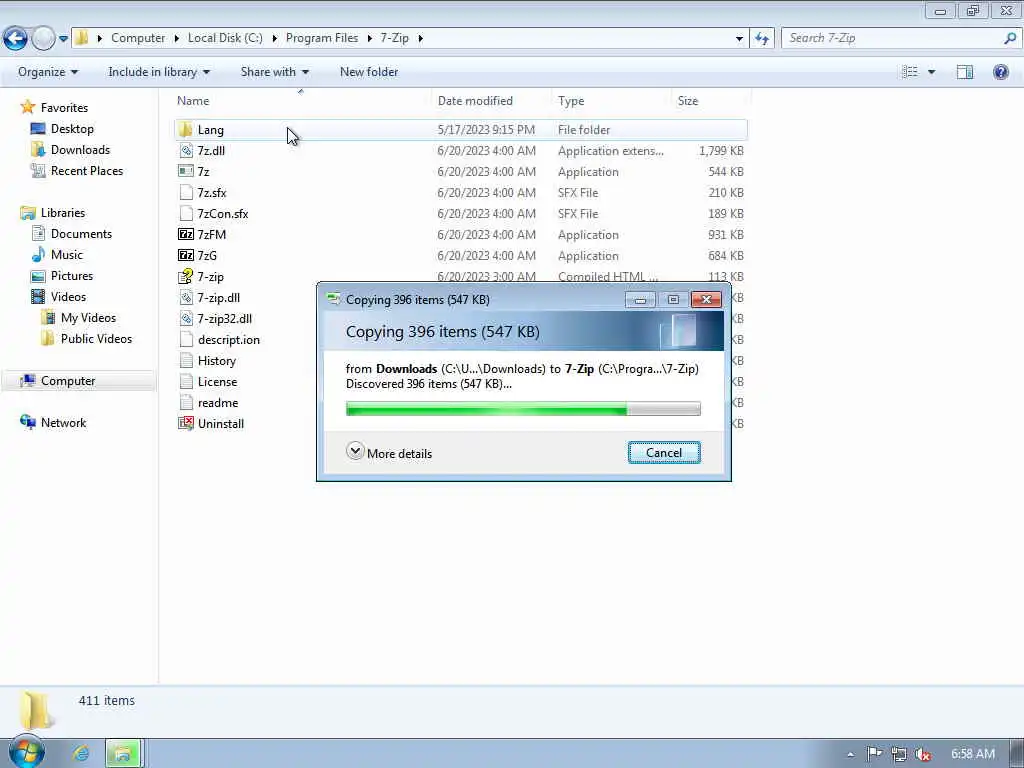Toggle the preview pane icon
1024x768 pixels.
[965, 72]
